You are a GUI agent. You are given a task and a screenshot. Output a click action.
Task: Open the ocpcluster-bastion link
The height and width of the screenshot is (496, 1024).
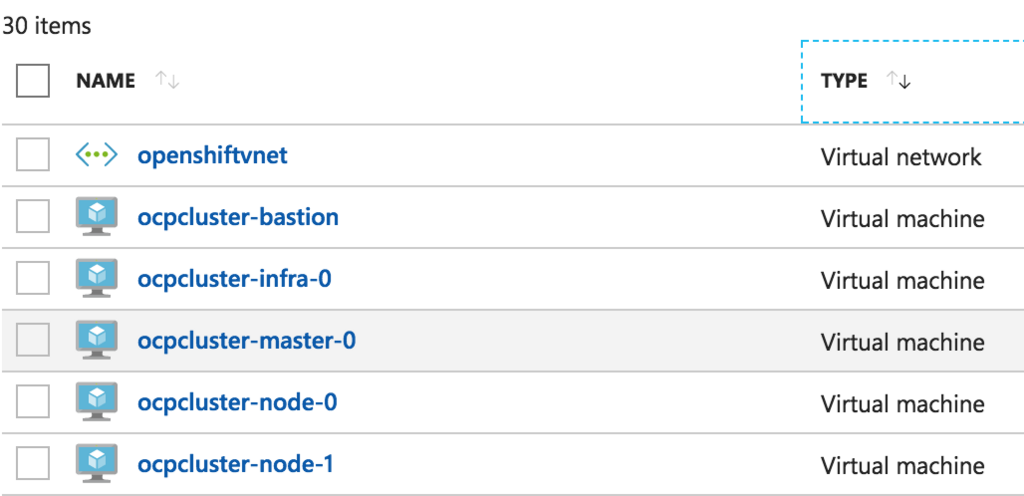pyautogui.click(x=238, y=217)
